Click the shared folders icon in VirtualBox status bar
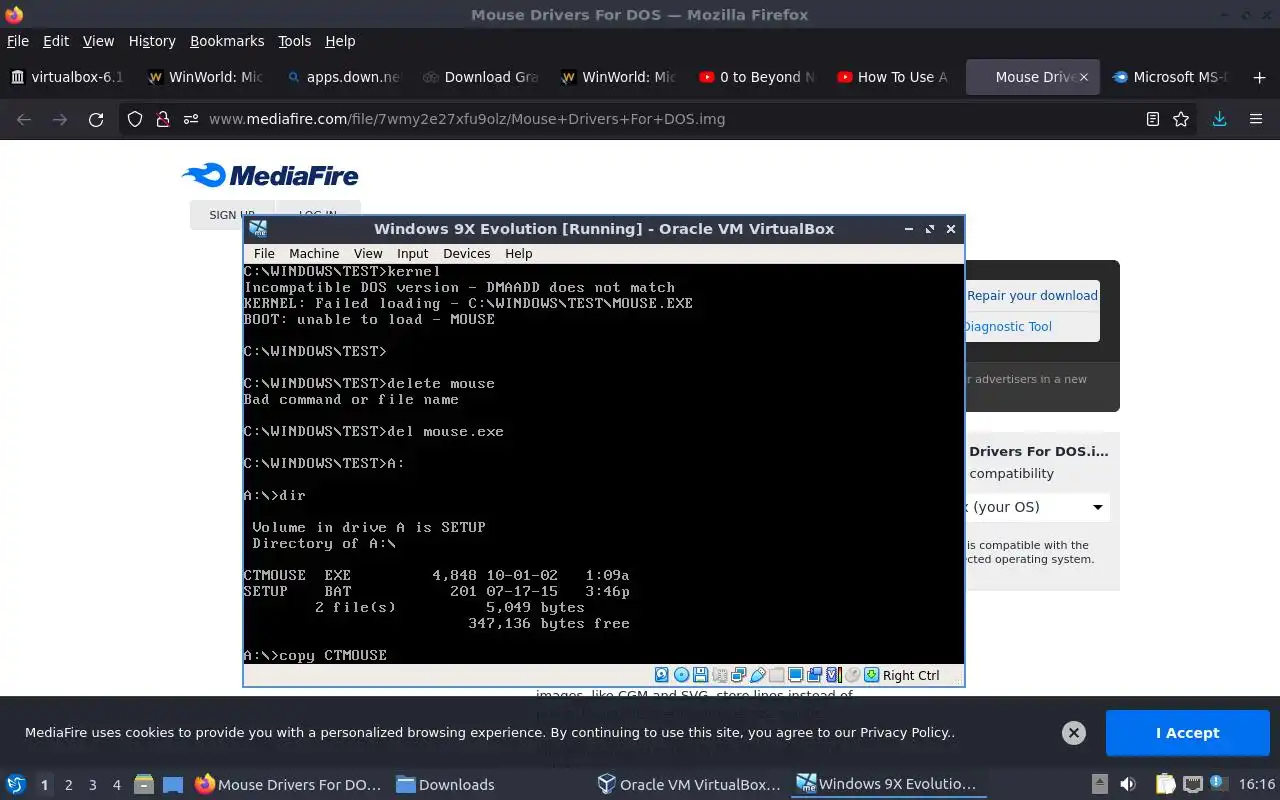Viewport: 1280px width, 800px height. 776,675
